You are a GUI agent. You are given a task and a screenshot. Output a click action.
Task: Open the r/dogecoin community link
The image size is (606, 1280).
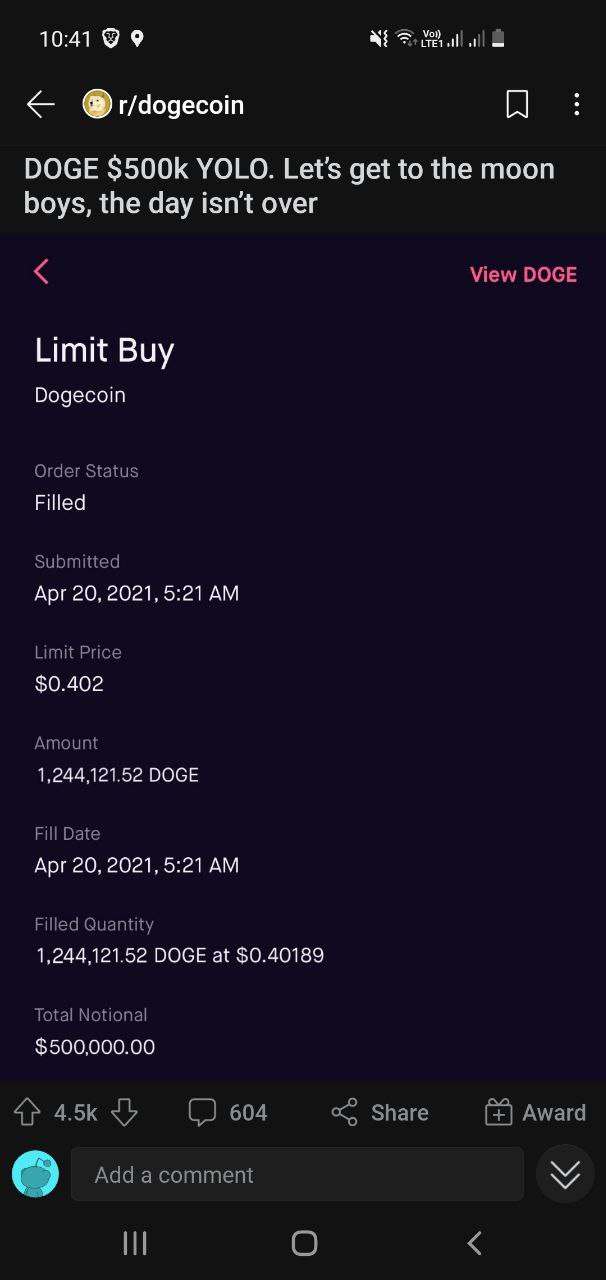(181, 104)
